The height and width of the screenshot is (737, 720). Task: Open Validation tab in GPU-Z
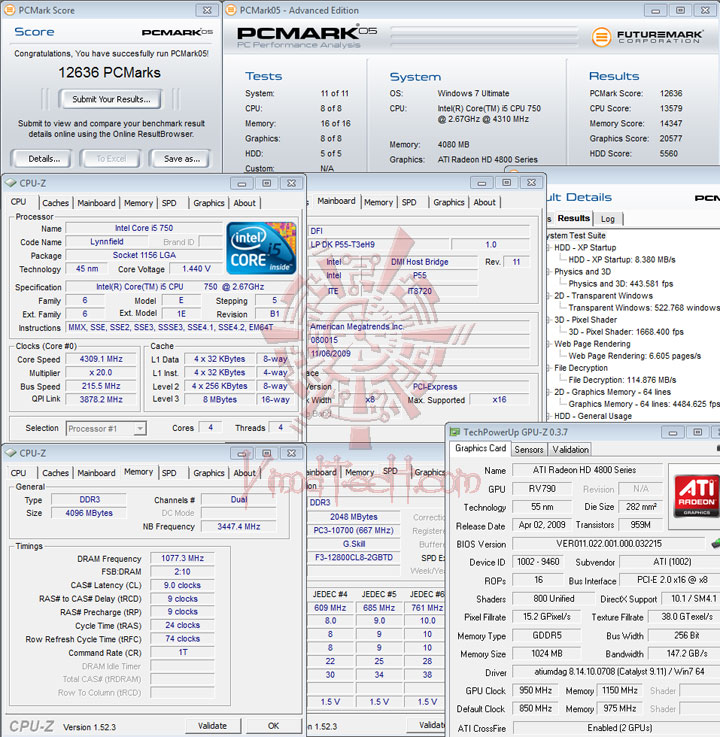(571, 449)
